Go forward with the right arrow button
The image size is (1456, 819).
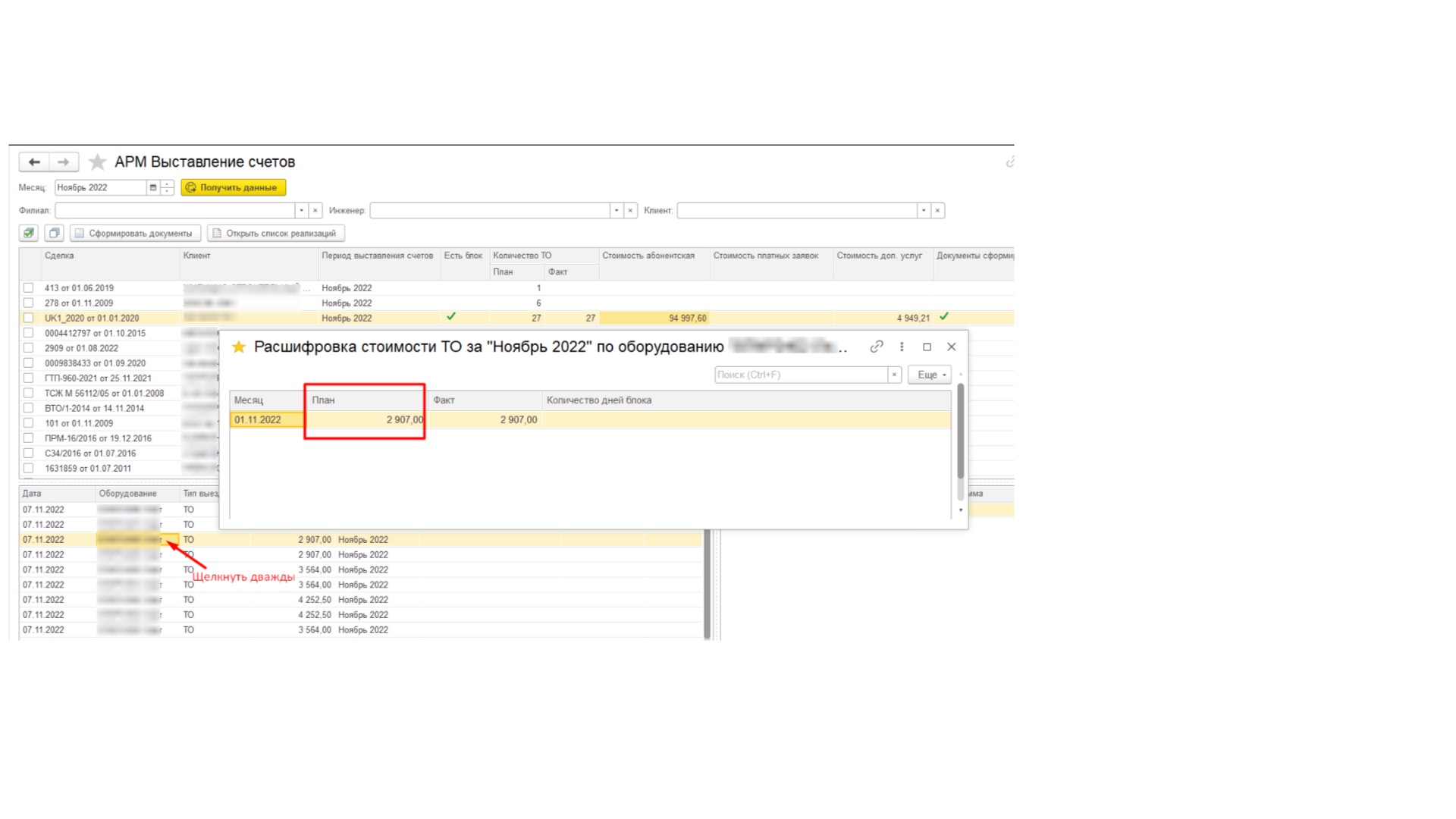coord(64,162)
